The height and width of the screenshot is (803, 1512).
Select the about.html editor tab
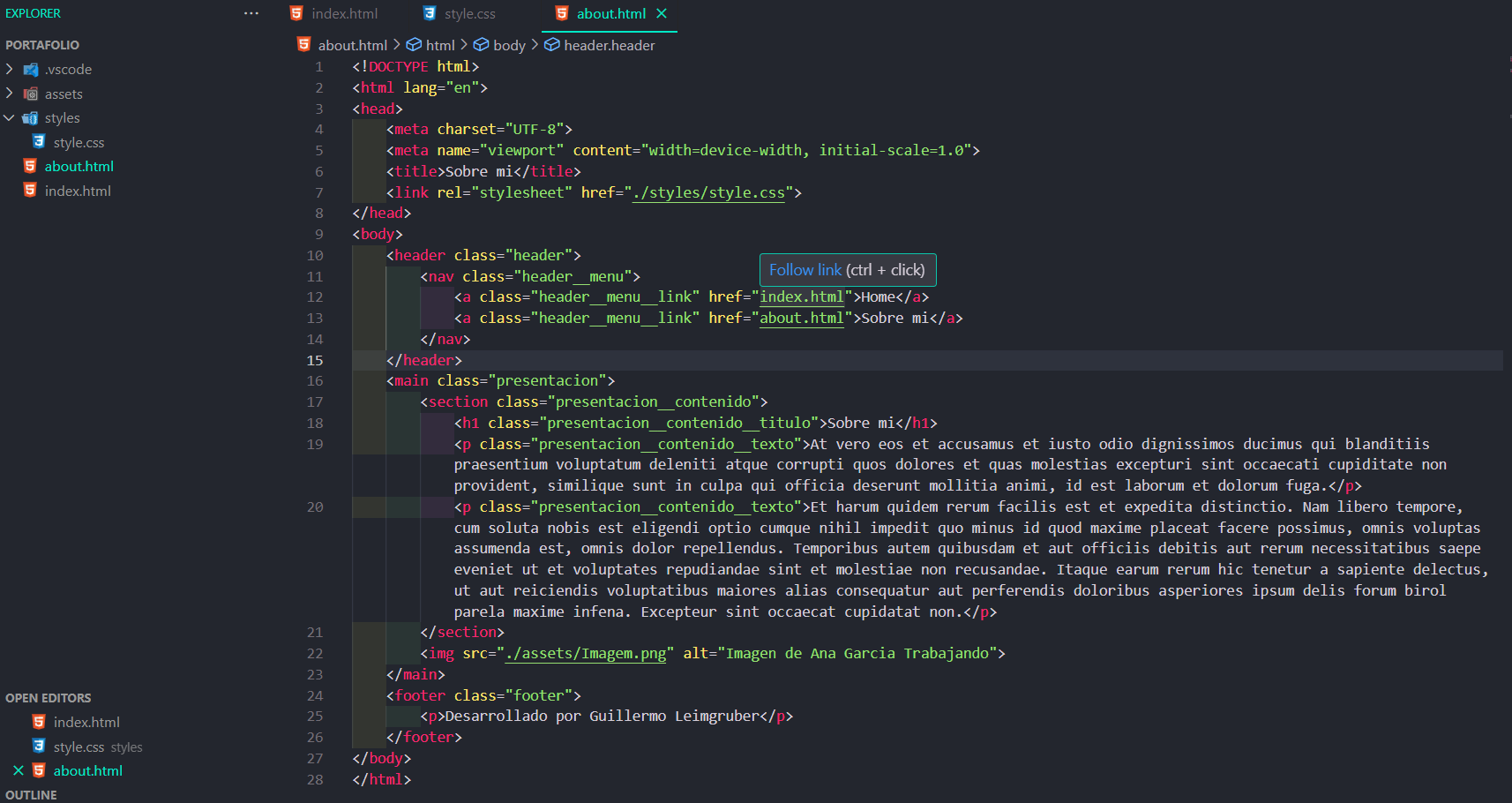coord(610,13)
